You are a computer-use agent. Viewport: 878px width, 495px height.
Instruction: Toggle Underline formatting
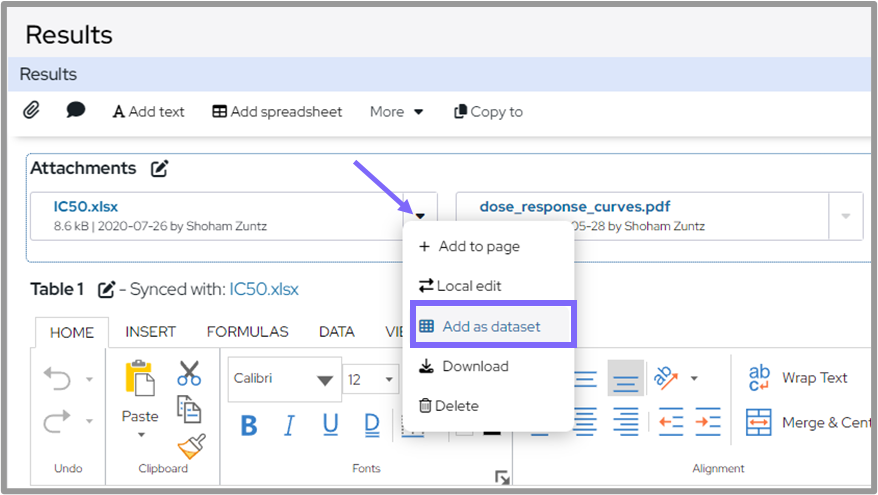pos(330,426)
